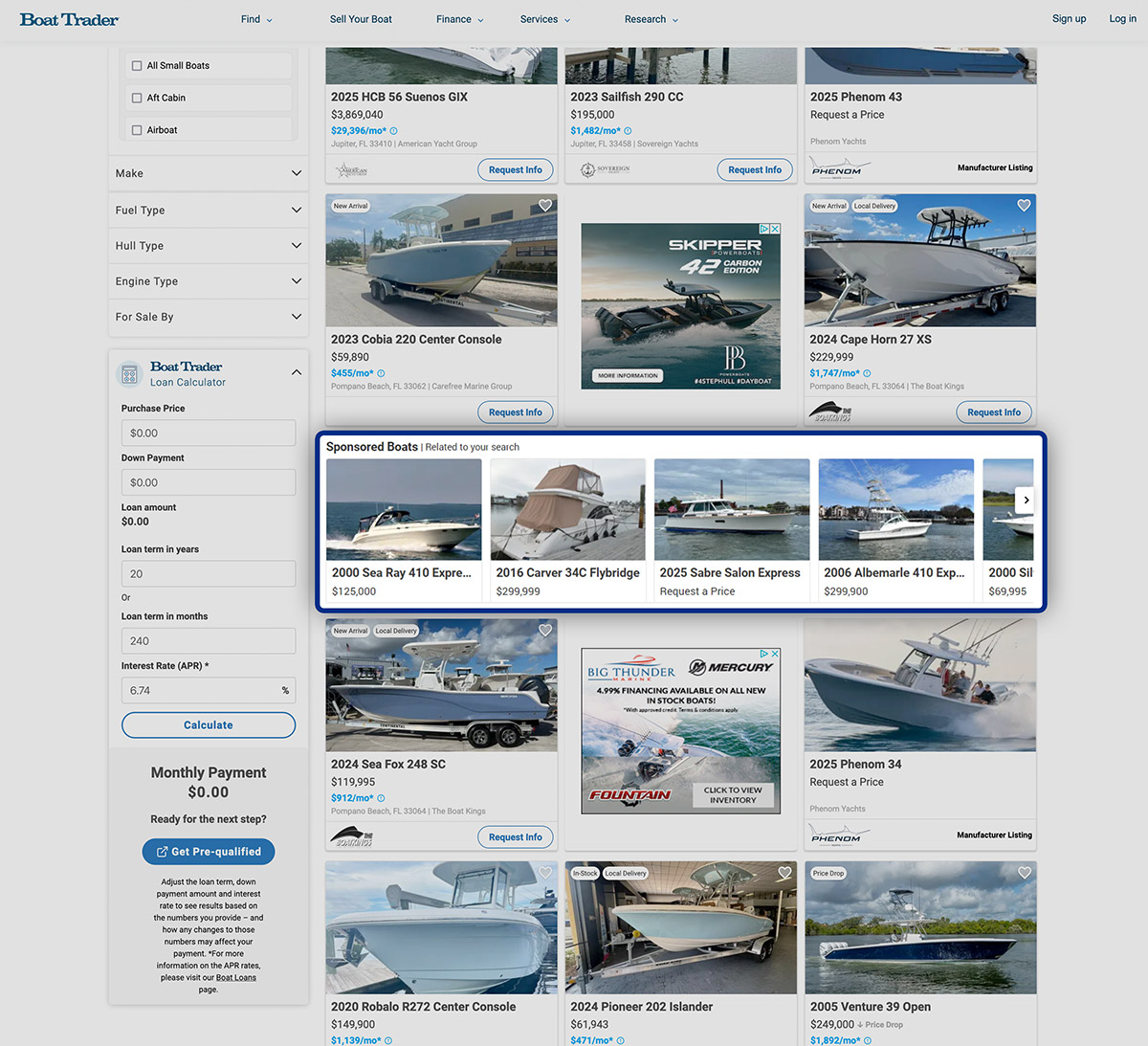The width and height of the screenshot is (1148, 1046).
Task: Open the Find dropdown menu
Action: pyautogui.click(x=256, y=19)
